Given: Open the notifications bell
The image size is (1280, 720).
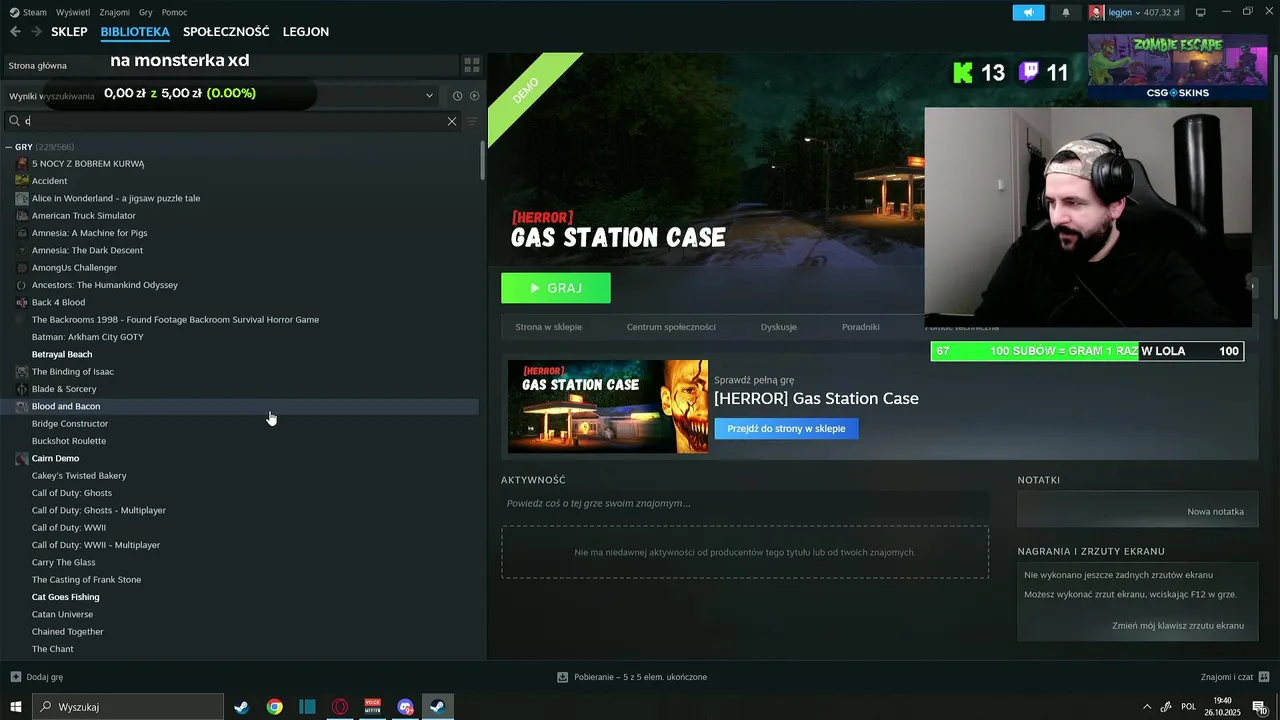Looking at the screenshot, I should coord(1065,12).
